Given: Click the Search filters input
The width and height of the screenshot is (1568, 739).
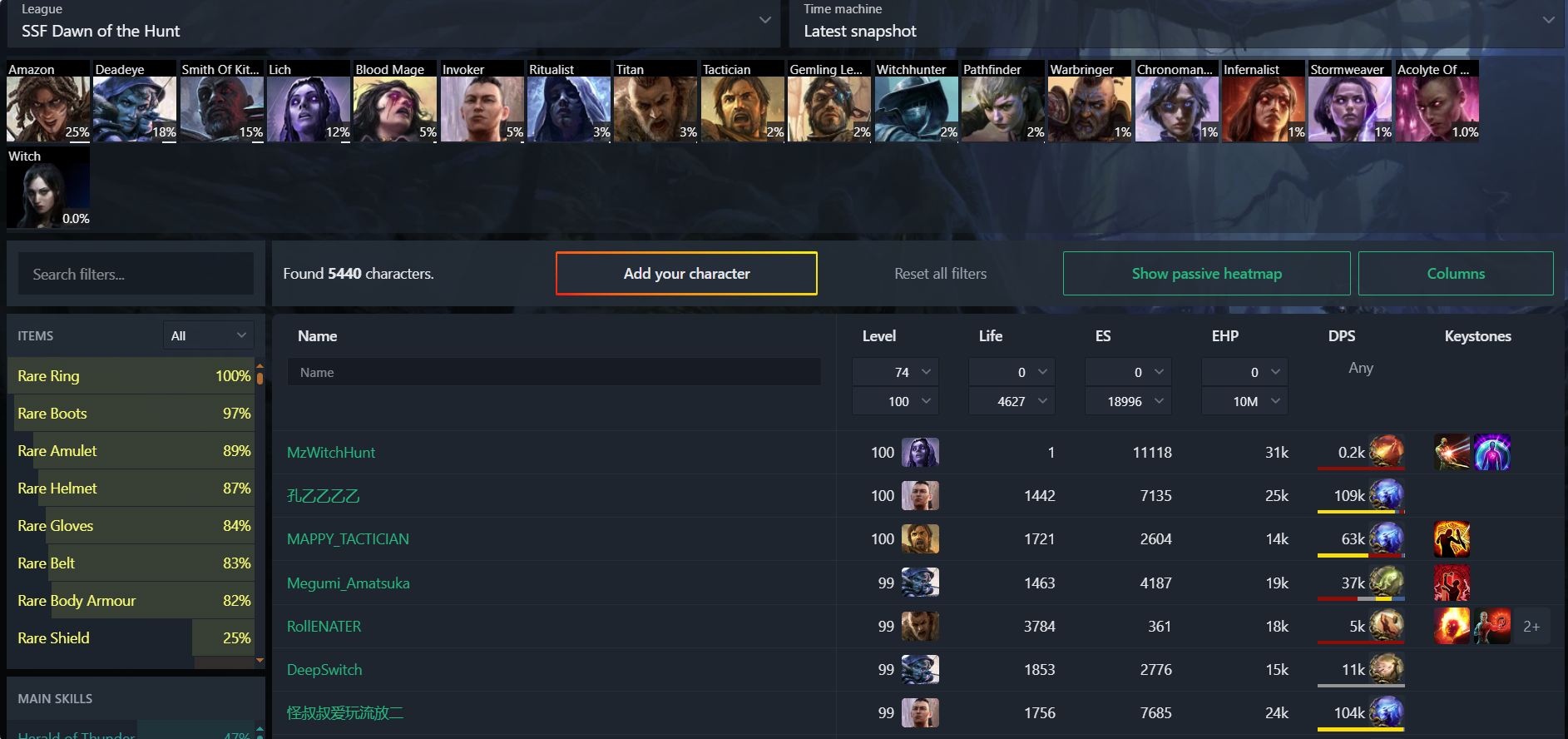Looking at the screenshot, I should pyautogui.click(x=136, y=274).
